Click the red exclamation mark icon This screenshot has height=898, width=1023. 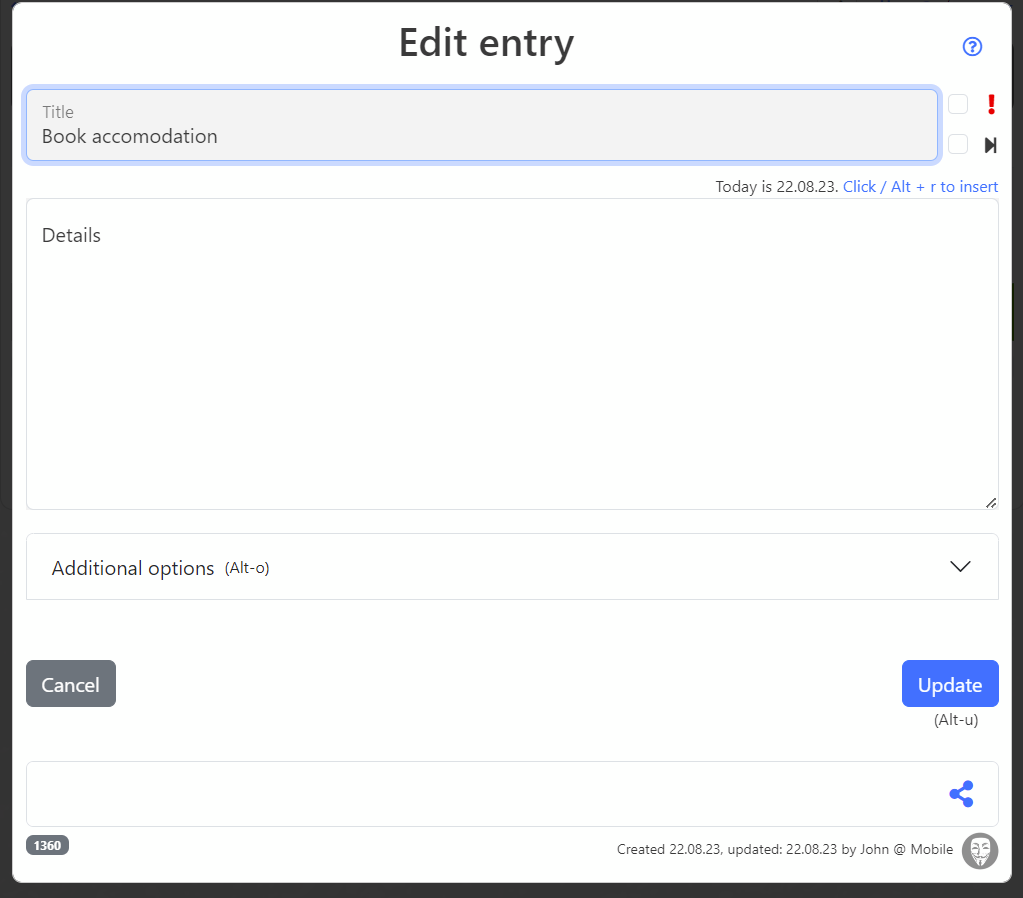click(x=991, y=104)
